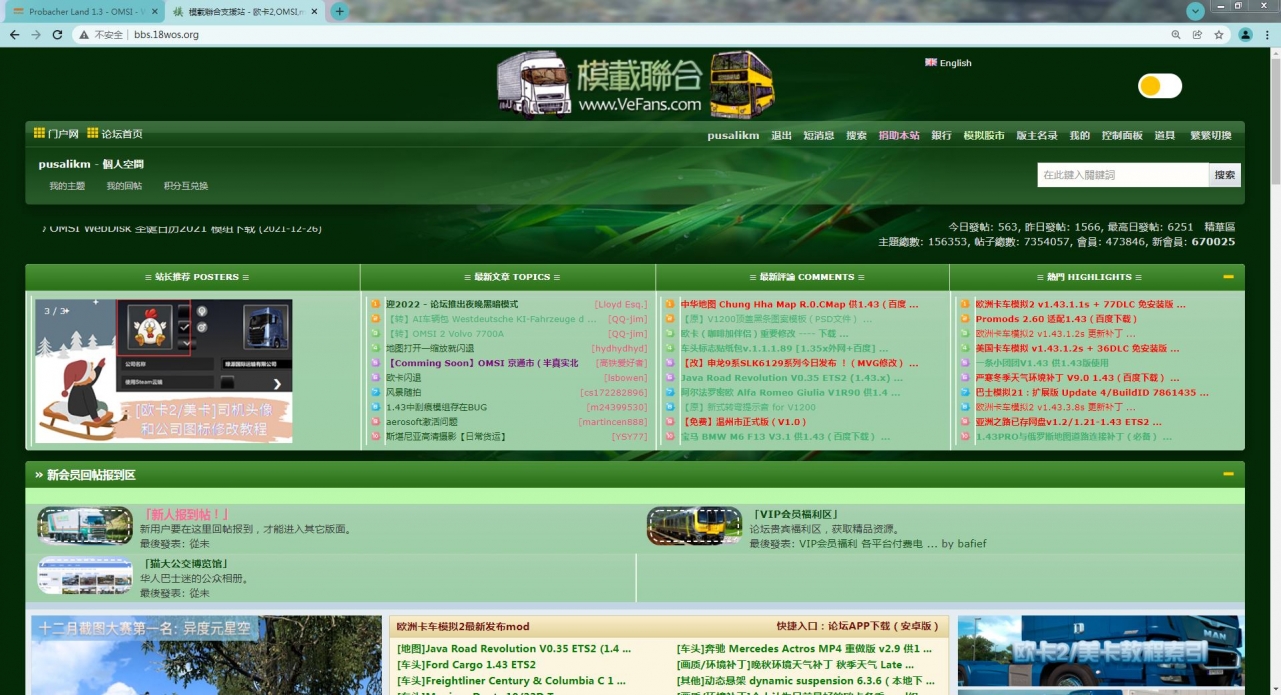Share this page via address bar icon
Image resolution: width=1281 pixels, height=695 pixels.
(x=1197, y=34)
